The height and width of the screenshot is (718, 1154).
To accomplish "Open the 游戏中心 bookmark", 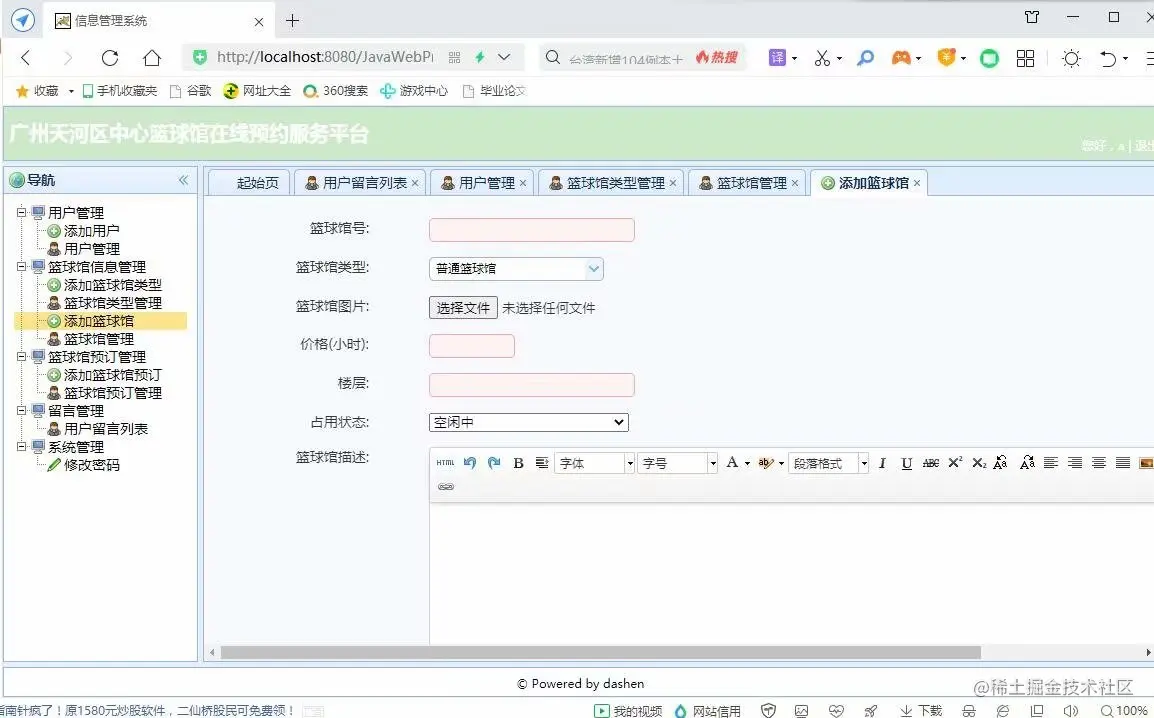I will (x=414, y=90).
